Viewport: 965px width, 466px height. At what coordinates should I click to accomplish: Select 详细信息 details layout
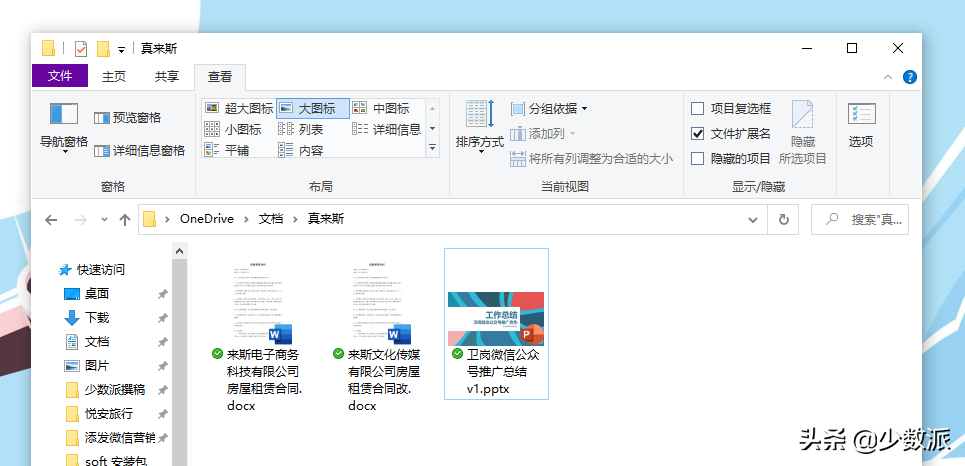pos(387,129)
